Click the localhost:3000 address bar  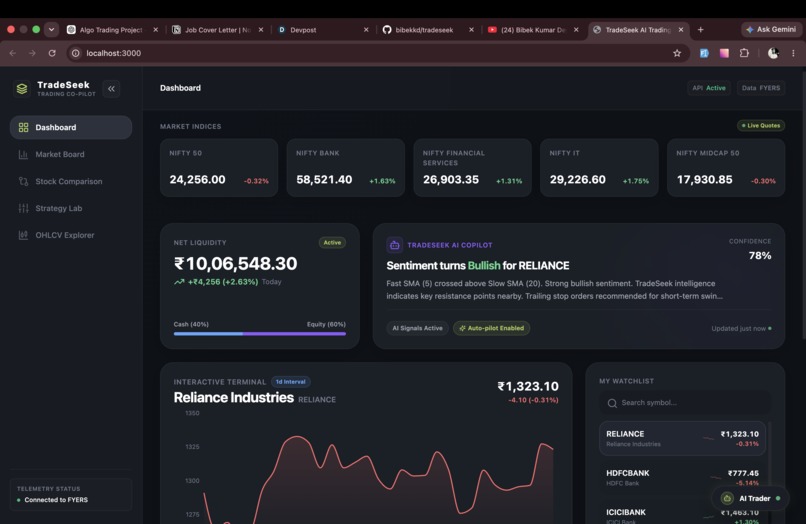tap(377, 53)
